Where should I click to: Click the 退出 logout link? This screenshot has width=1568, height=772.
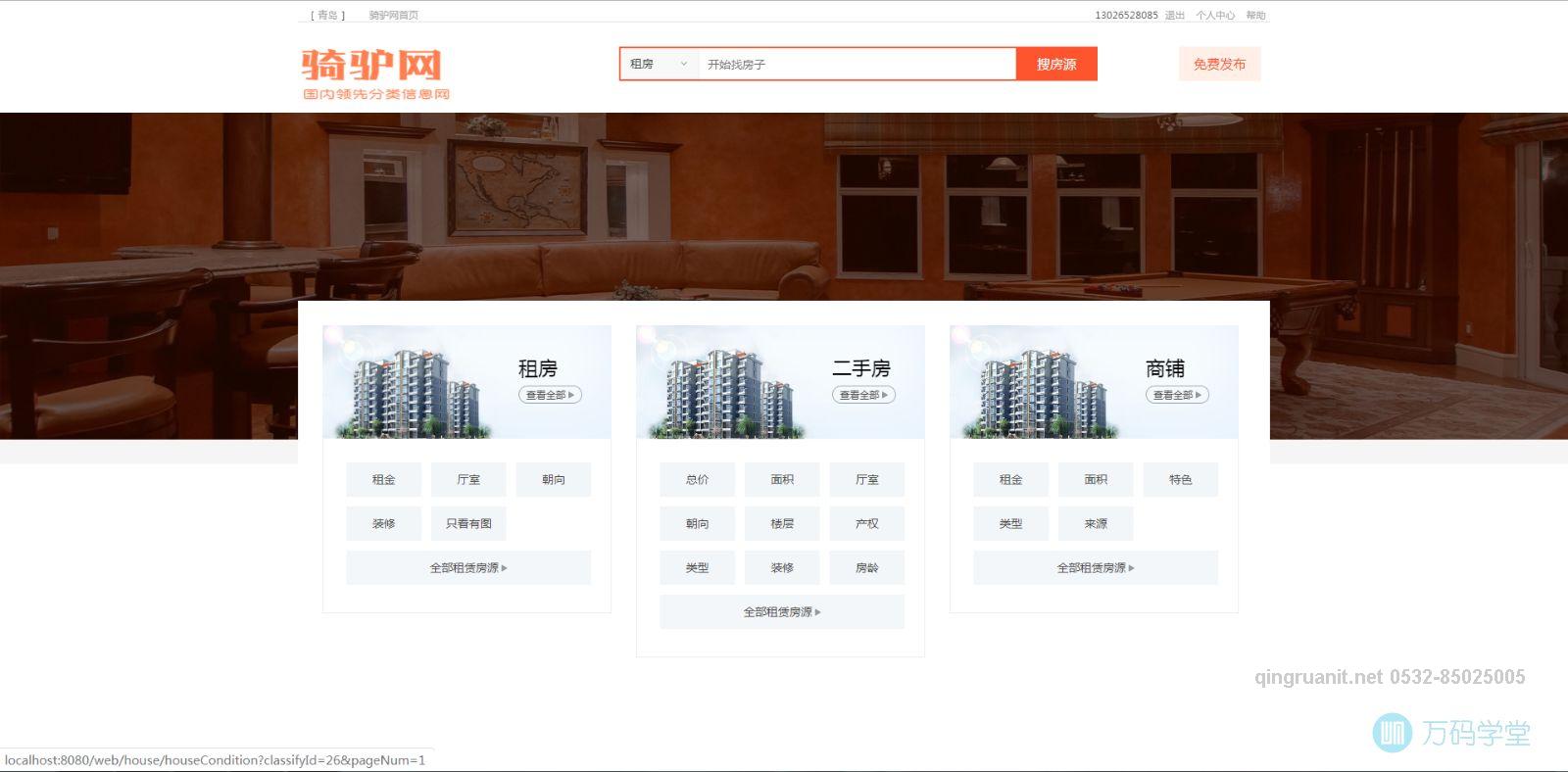pyautogui.click(x=1174, y=15)
